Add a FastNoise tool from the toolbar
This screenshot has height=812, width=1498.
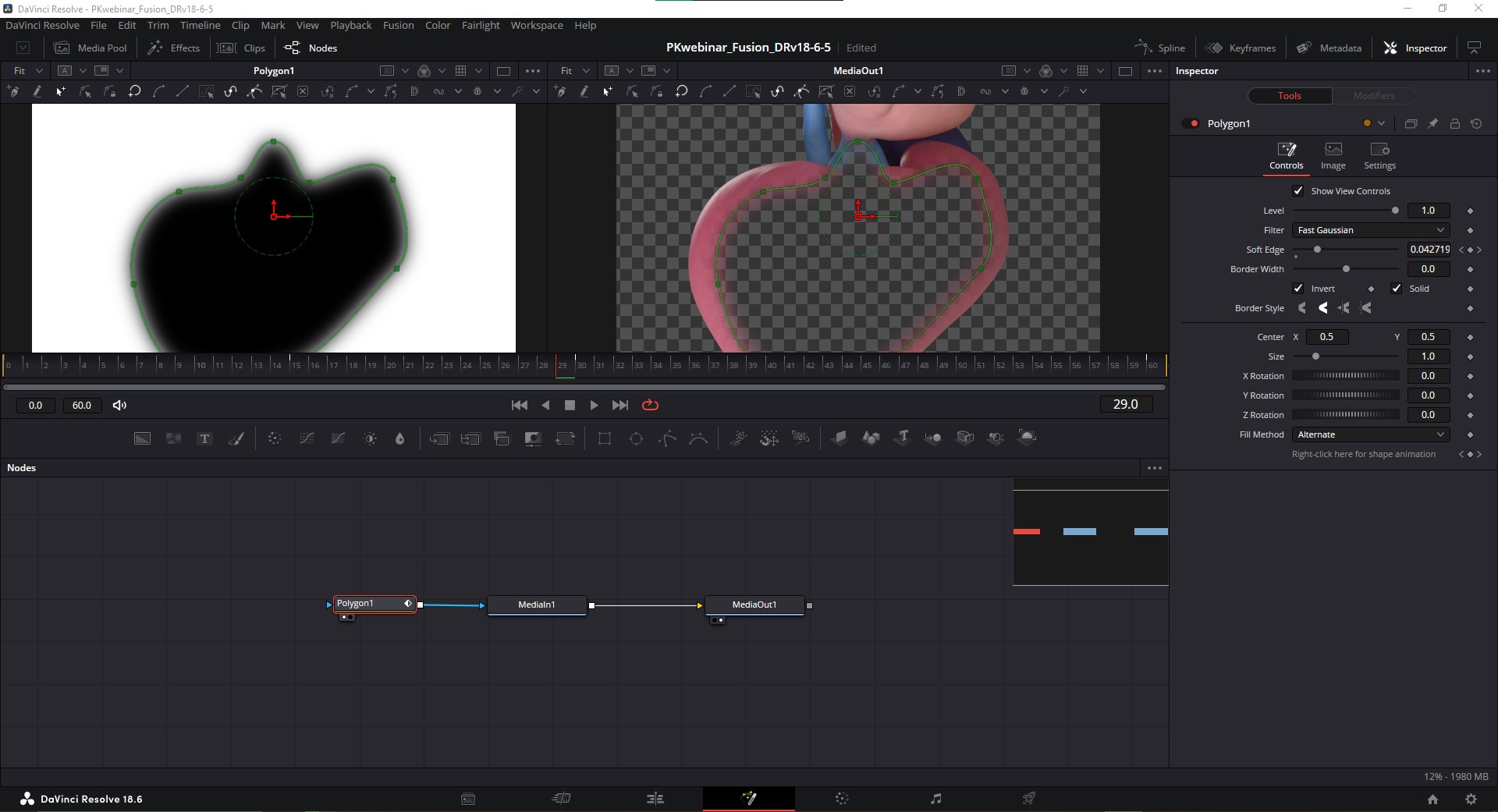[x=173, y=438]
